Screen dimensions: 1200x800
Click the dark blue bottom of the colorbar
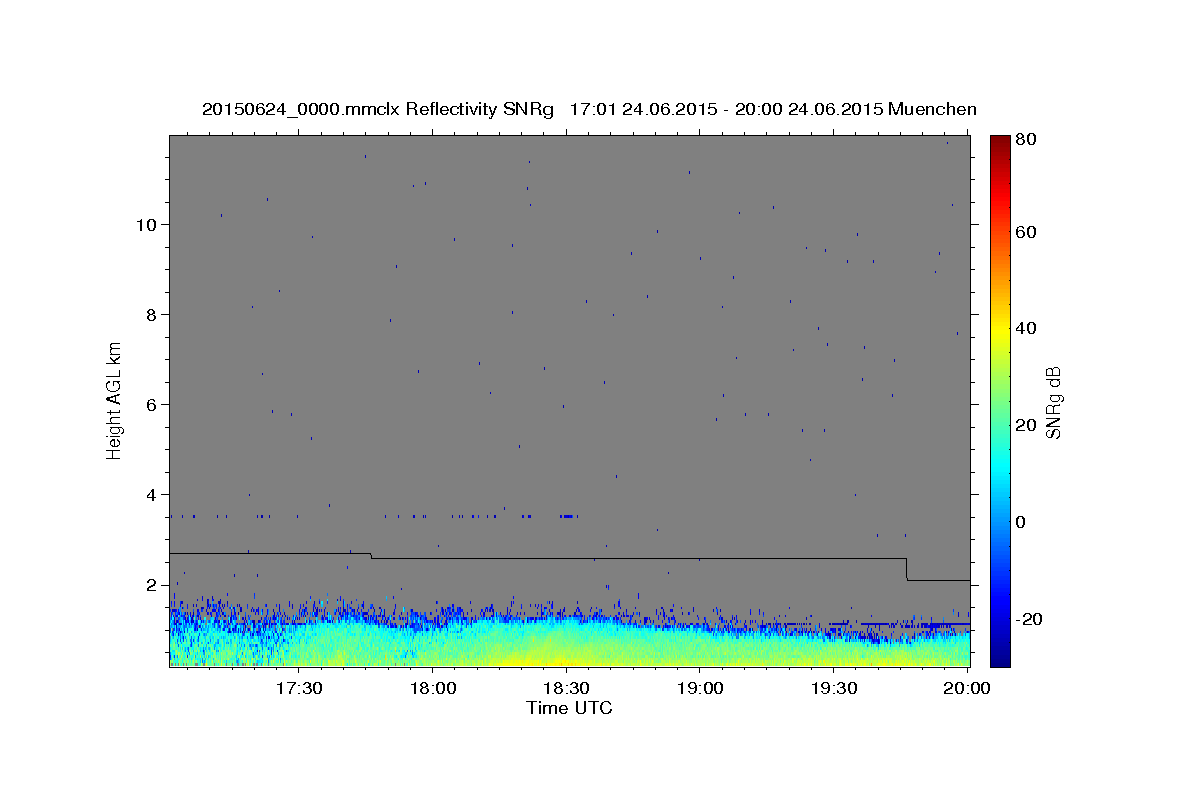click(x=999, y=657)
